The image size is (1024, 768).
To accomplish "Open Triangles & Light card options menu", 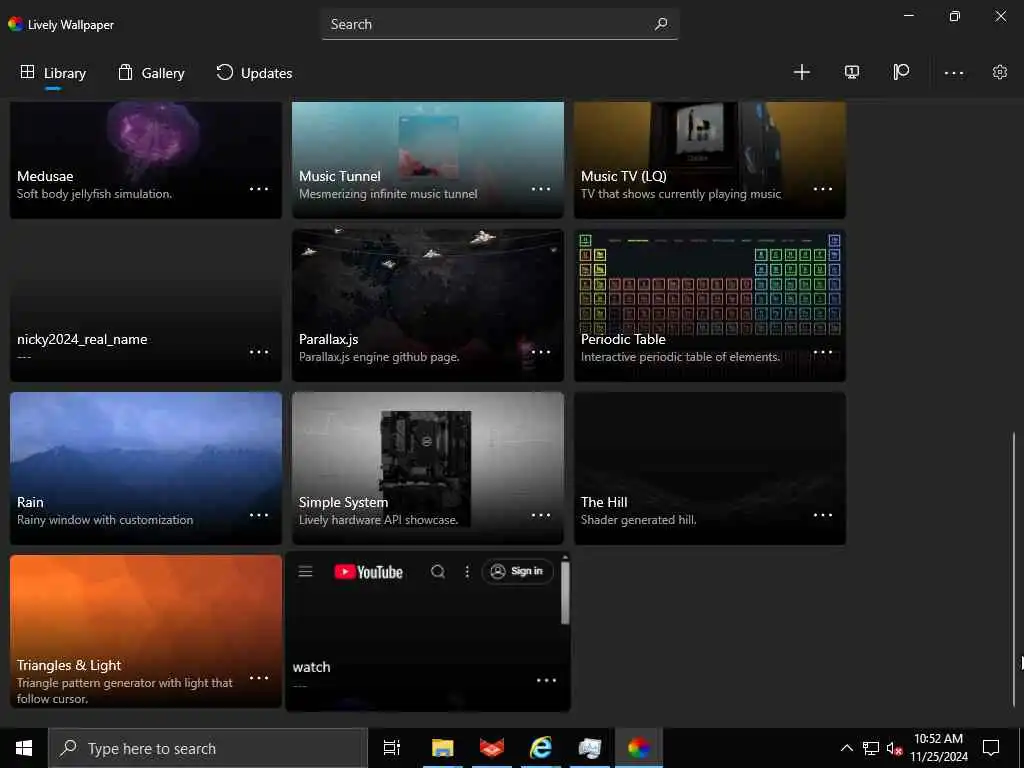I will click(x=259, y=678).
